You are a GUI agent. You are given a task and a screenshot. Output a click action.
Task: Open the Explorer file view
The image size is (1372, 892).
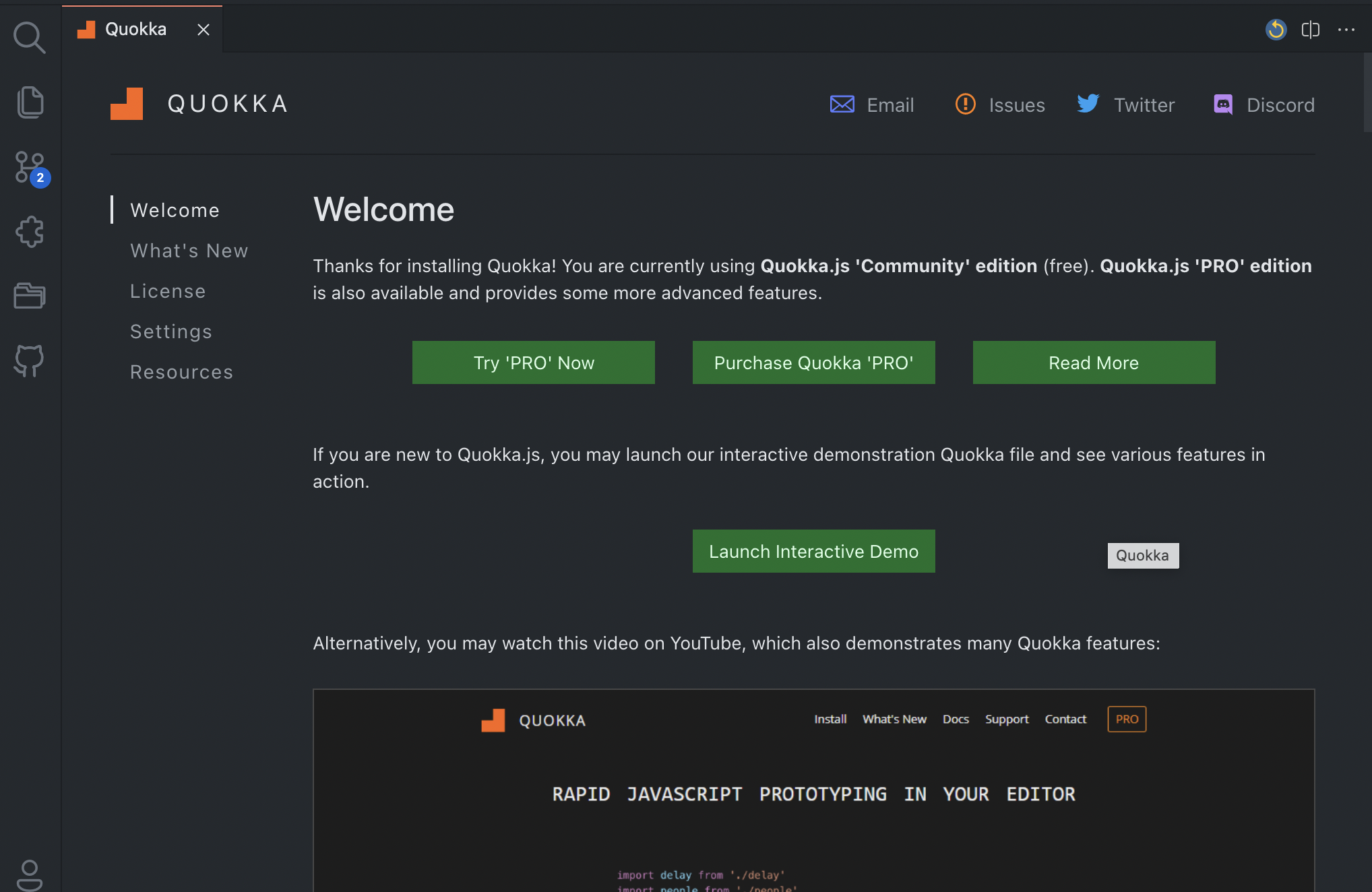(x=30, y=102)
